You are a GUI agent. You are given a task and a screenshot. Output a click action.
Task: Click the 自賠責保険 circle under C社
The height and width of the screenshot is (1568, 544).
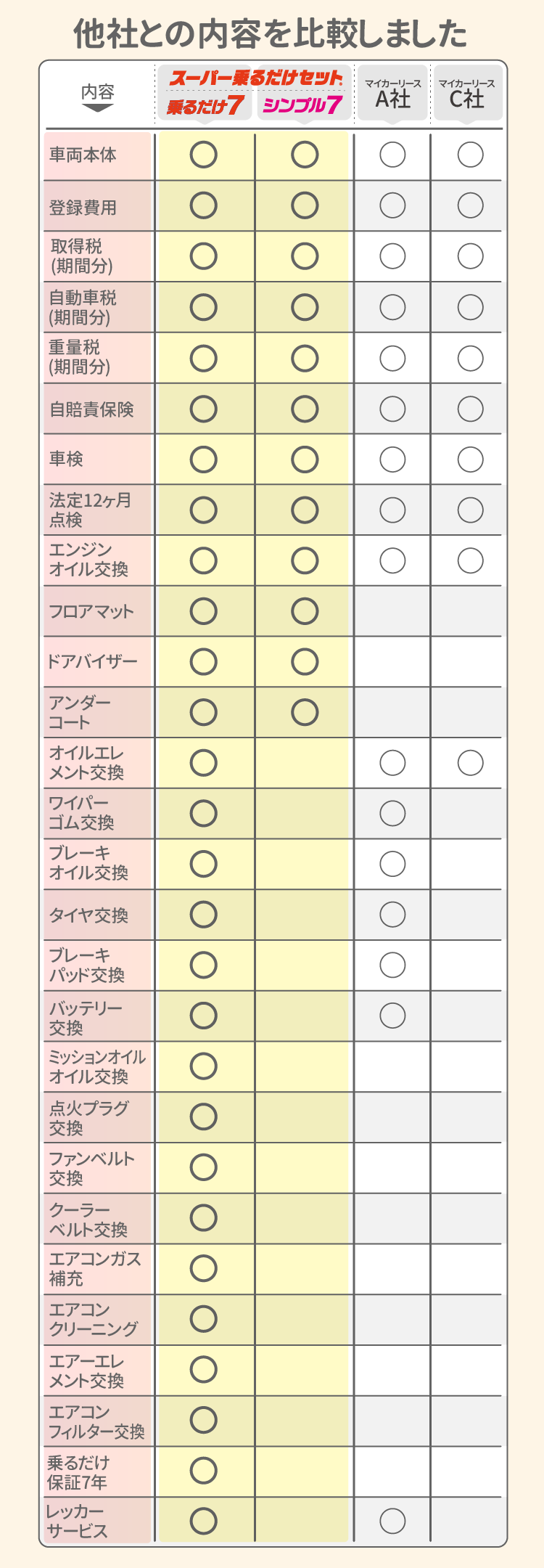coord(470,409)
